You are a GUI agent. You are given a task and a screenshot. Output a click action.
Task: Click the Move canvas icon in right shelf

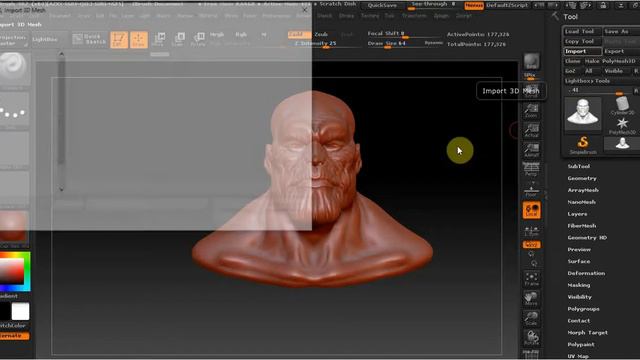(531, 299)
